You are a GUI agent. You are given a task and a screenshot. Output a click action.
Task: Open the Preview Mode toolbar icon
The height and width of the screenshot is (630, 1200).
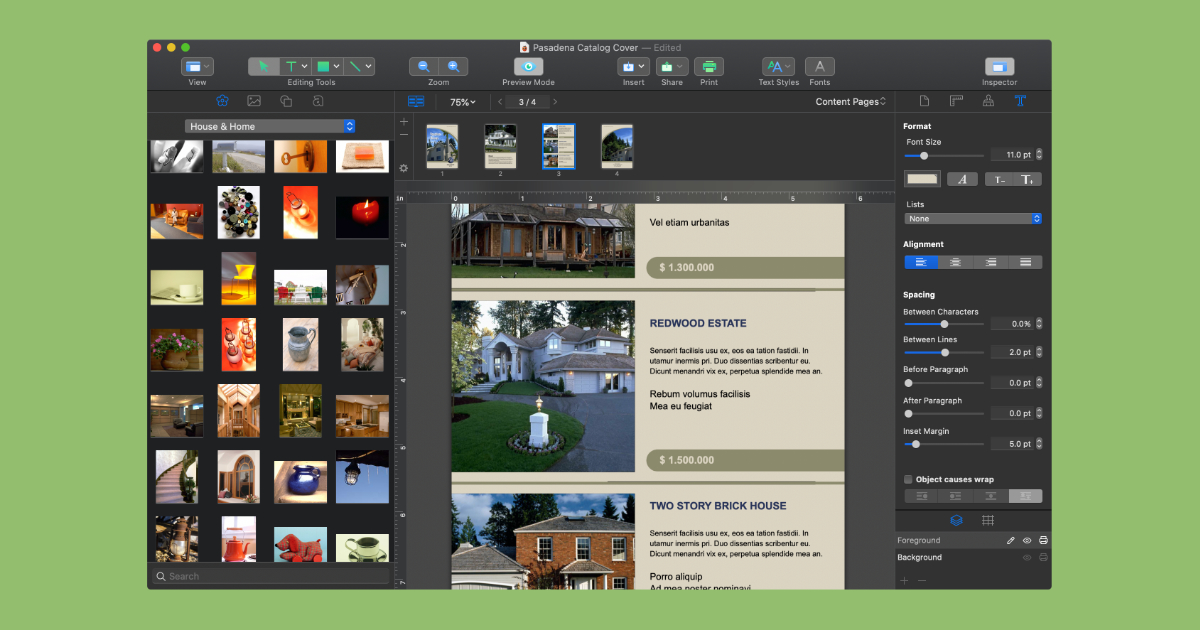[528, 66]
